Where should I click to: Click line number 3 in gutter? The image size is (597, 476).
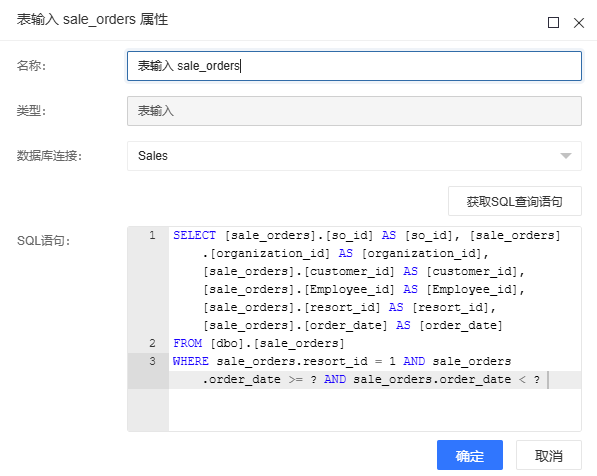click(x=152, y=361)
